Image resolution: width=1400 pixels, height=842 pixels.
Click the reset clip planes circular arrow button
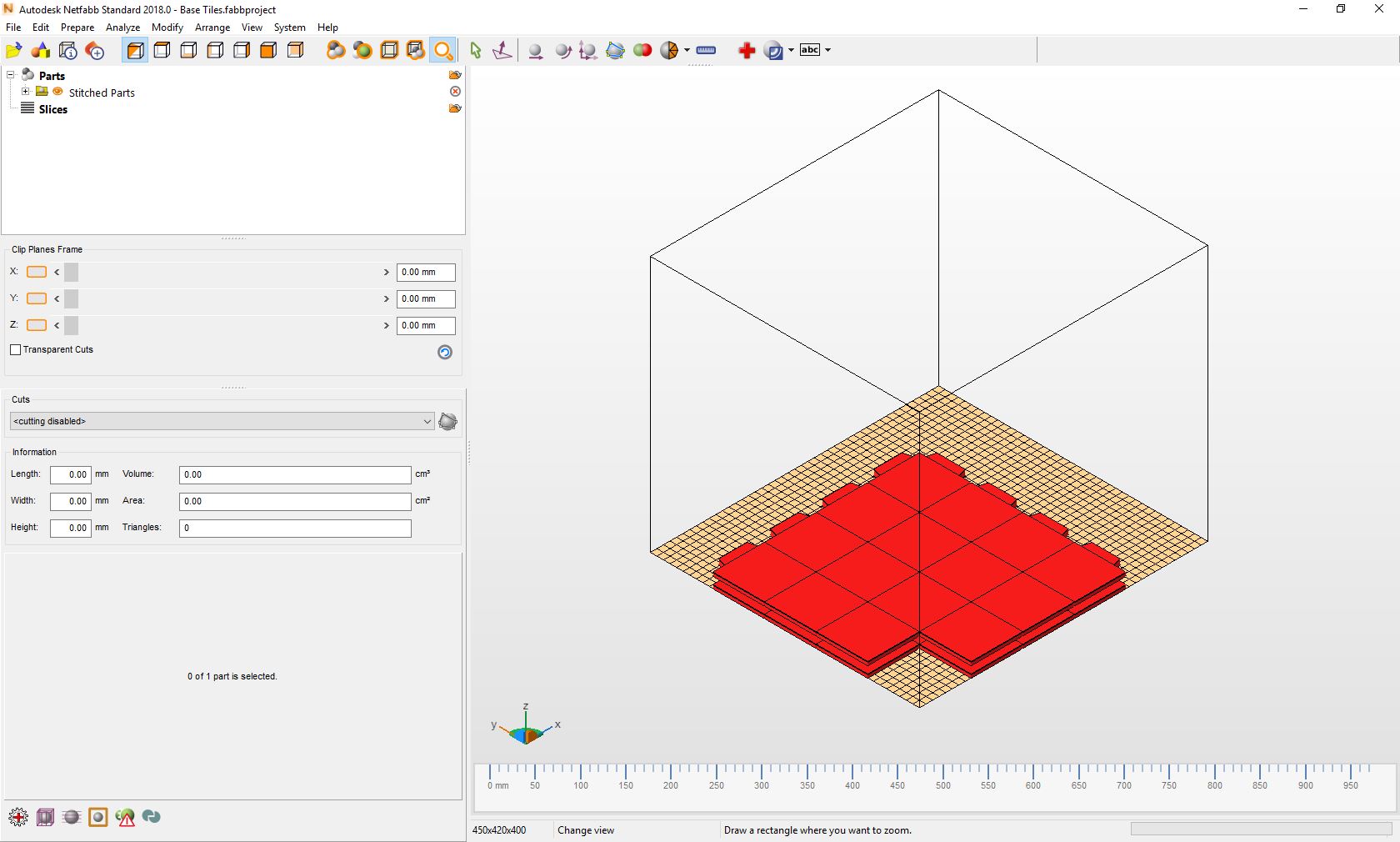(444, 353)
